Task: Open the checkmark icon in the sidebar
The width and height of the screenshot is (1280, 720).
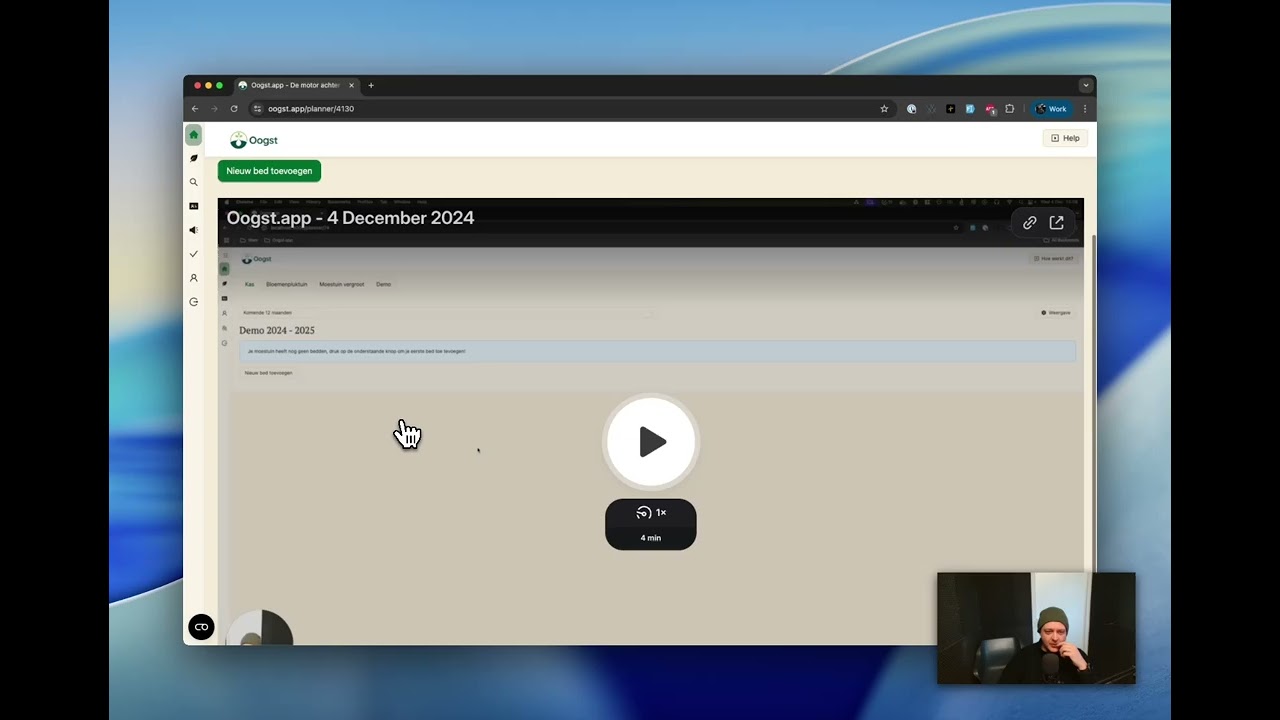Action: (194, 254)
